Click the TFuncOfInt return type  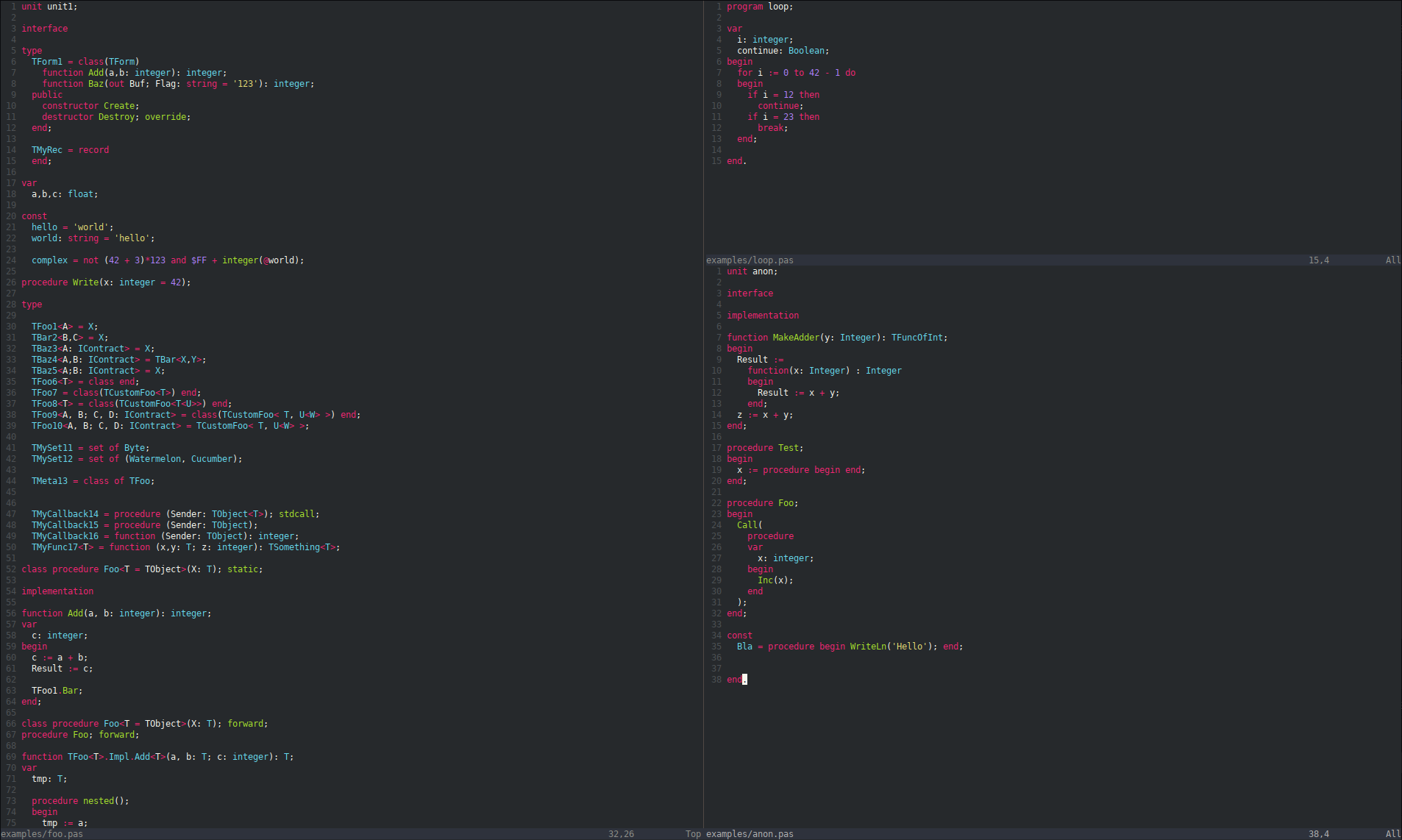point(917,338)
